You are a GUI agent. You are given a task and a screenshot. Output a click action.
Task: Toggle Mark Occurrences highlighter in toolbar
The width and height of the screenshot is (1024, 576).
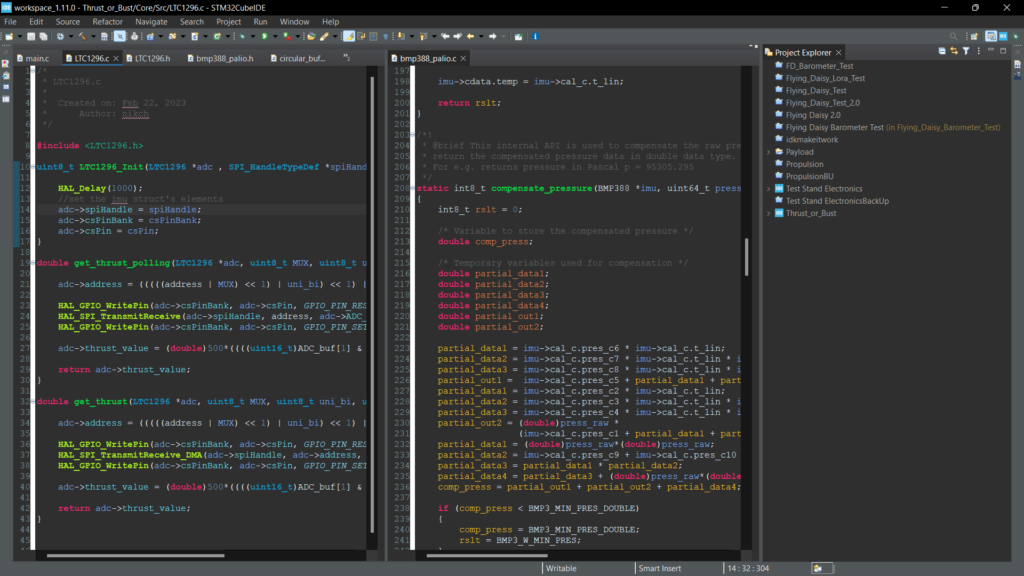coord(349,36)
